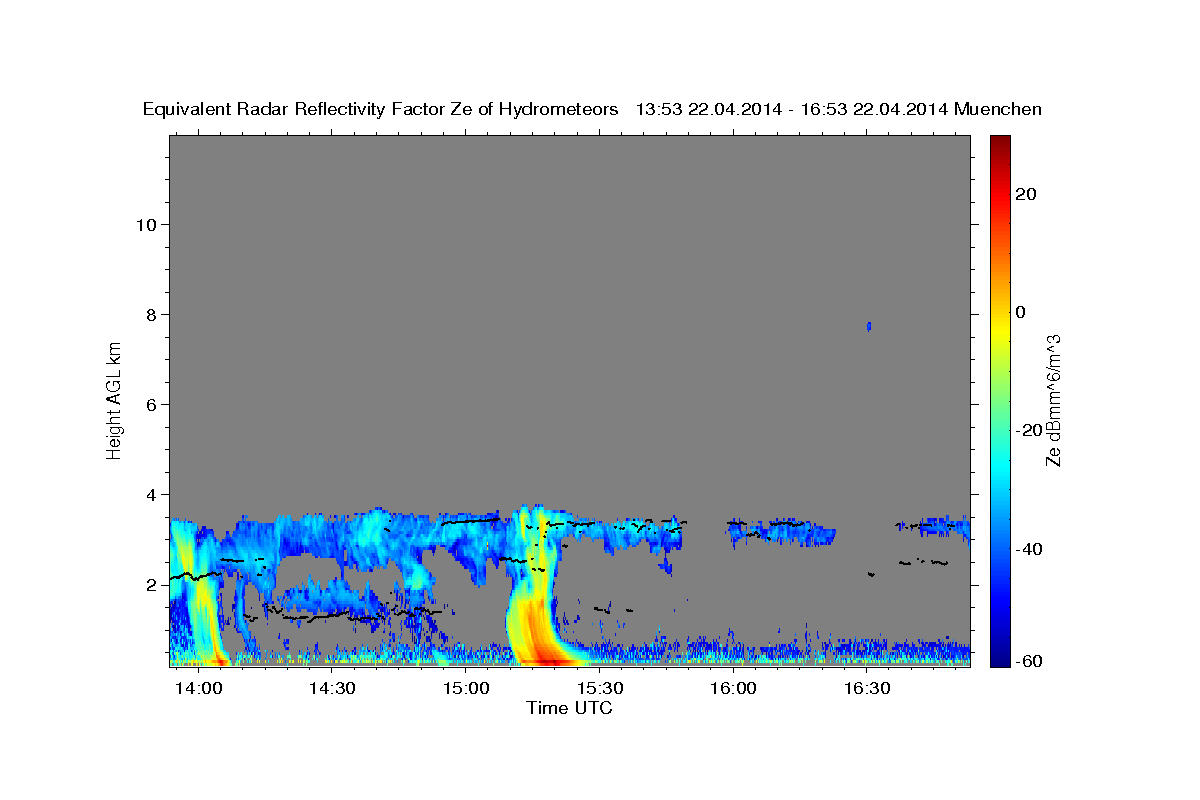Click the "Ze dBmm^6/m^3" colorbar unit label
This screenshot has height=800, width=1200.
point(1053,401)
